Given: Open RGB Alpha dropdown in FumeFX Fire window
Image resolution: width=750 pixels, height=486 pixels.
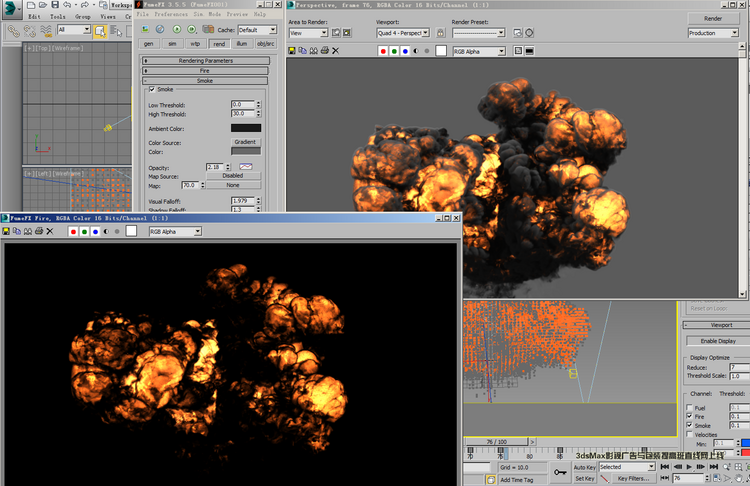Looking at the screenshot, I should (176, 232).
